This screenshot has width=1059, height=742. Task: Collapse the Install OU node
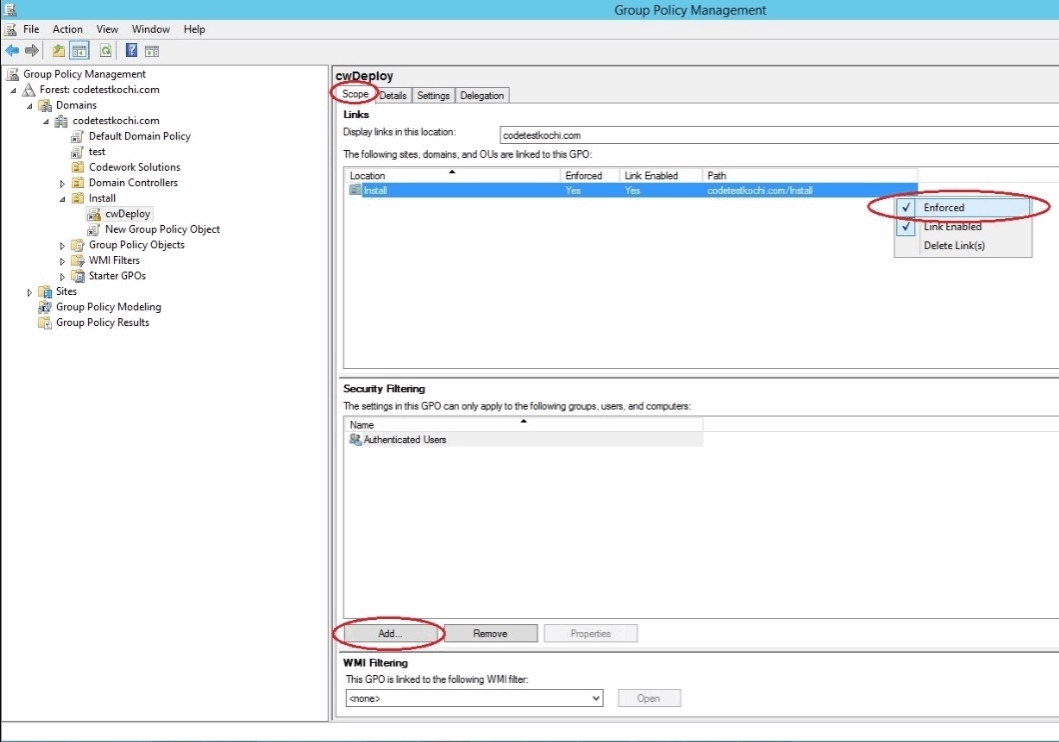(x=62, y=199)
